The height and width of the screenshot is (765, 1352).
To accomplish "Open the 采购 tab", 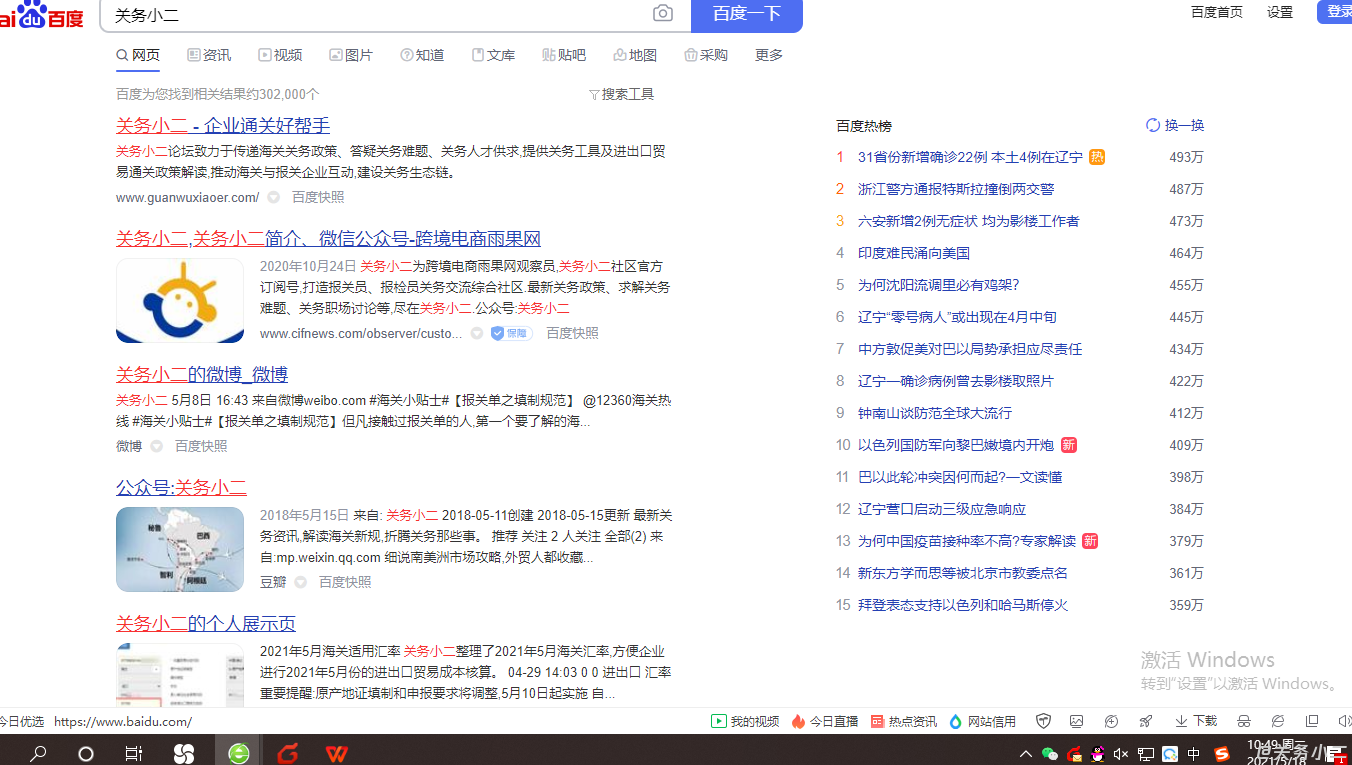I will coord(706,55).
